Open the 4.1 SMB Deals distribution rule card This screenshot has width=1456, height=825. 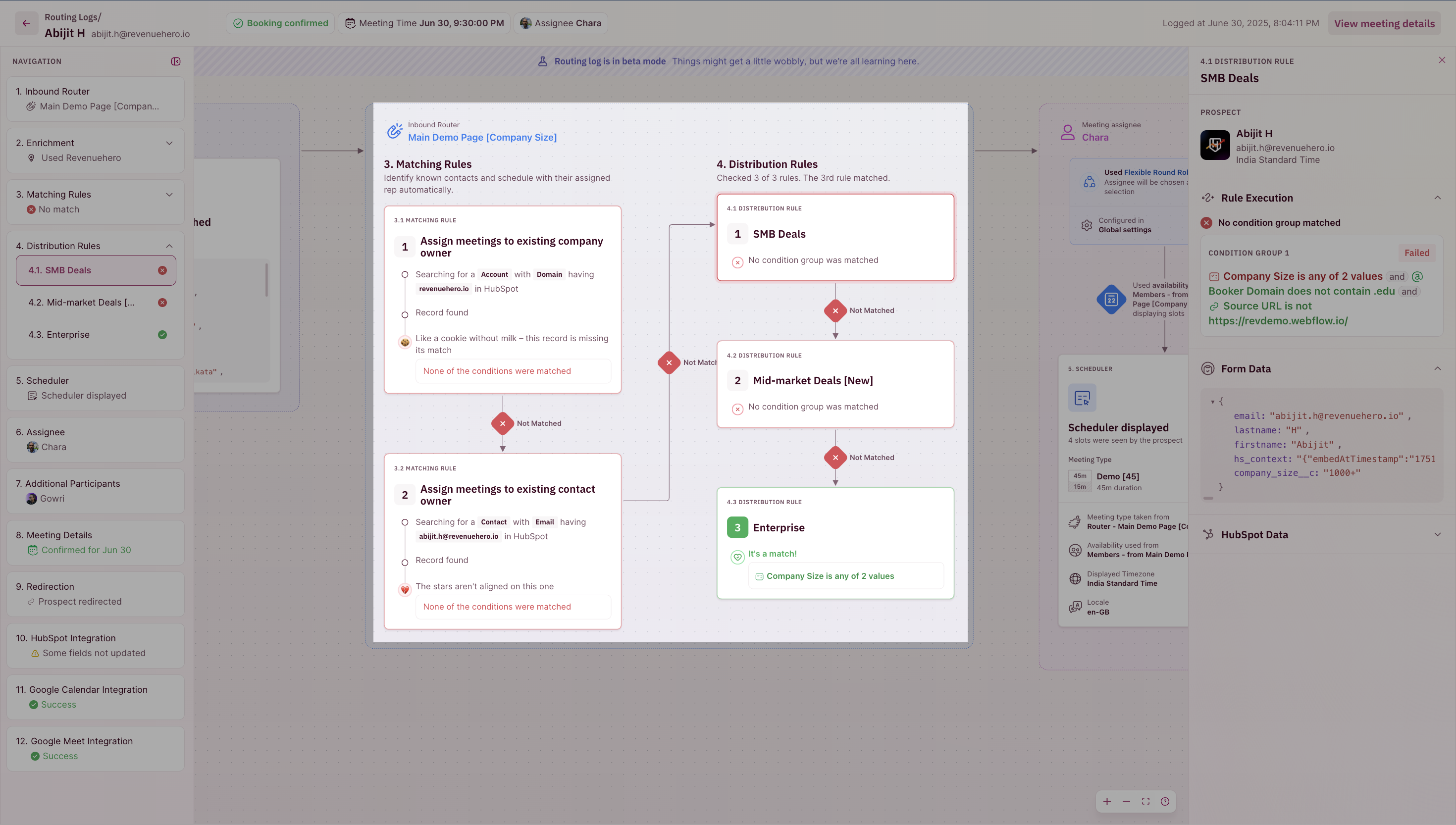tap(835, 237)
